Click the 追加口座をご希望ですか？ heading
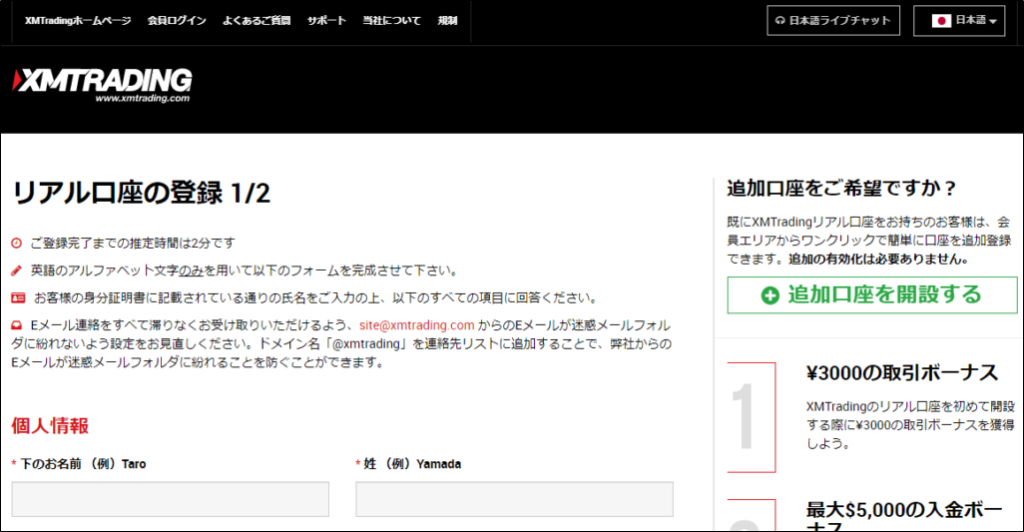This screenshot has width=1024, height=532. (x=842, y=189)
